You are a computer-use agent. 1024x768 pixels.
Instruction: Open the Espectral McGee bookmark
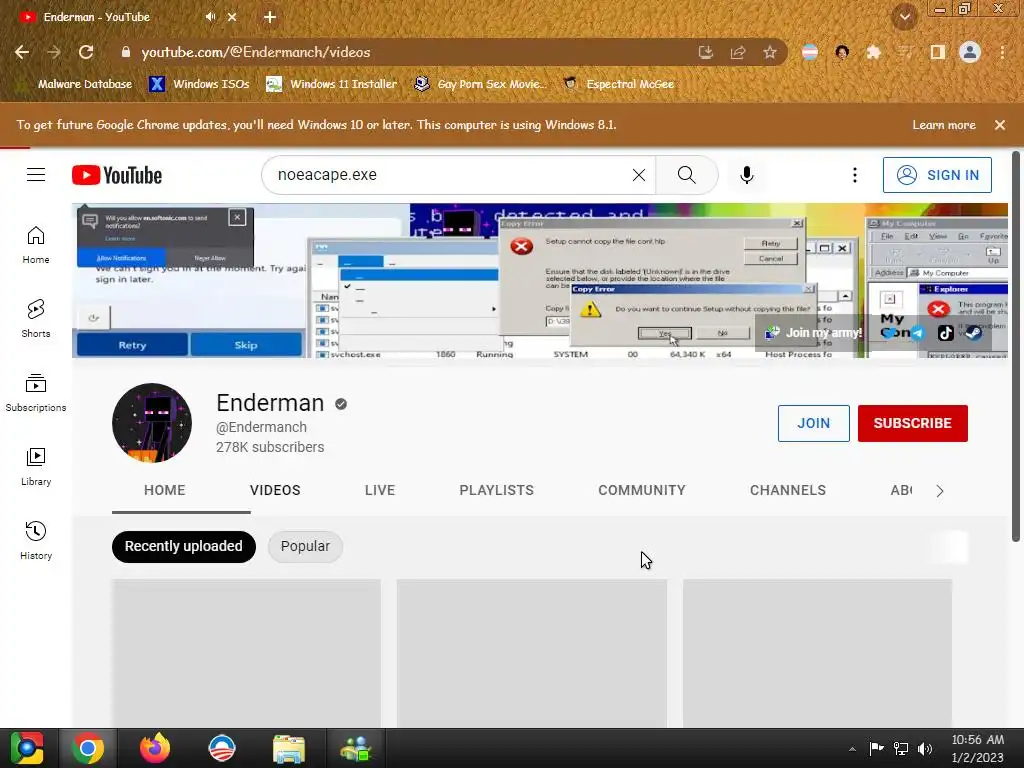click(x=619, y=84)
